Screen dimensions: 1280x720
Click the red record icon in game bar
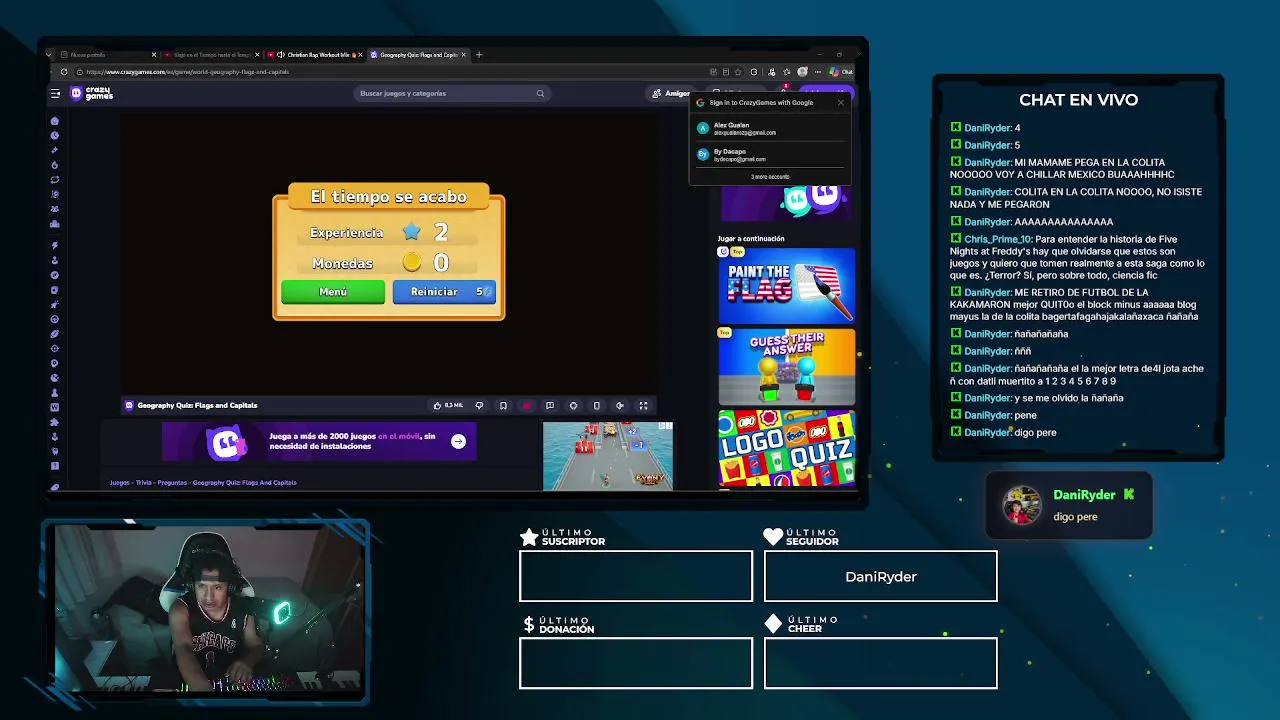(x=526, y=405)
